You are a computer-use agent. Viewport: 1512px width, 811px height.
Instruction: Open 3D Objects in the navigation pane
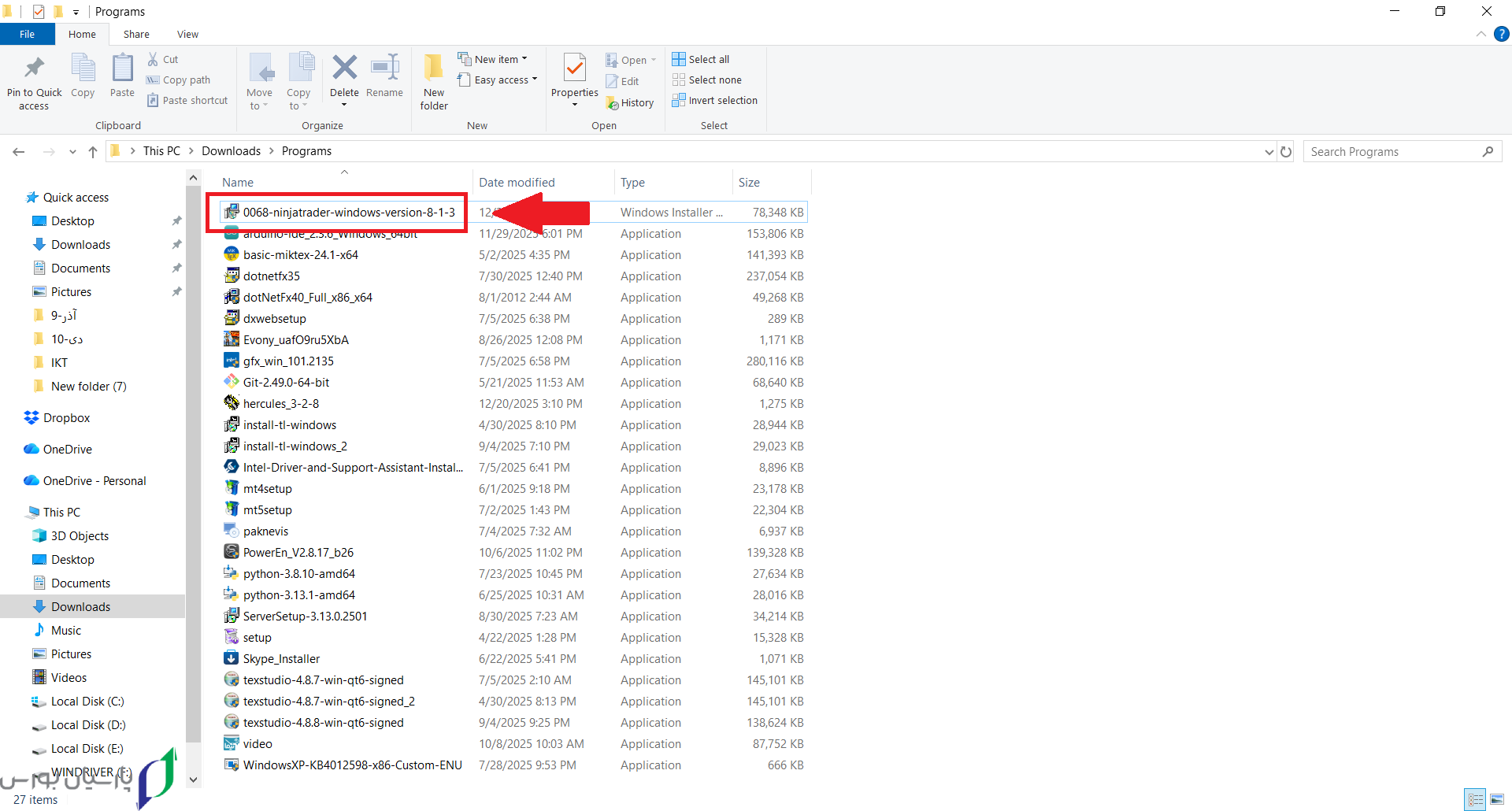click(x=80, y=535)
